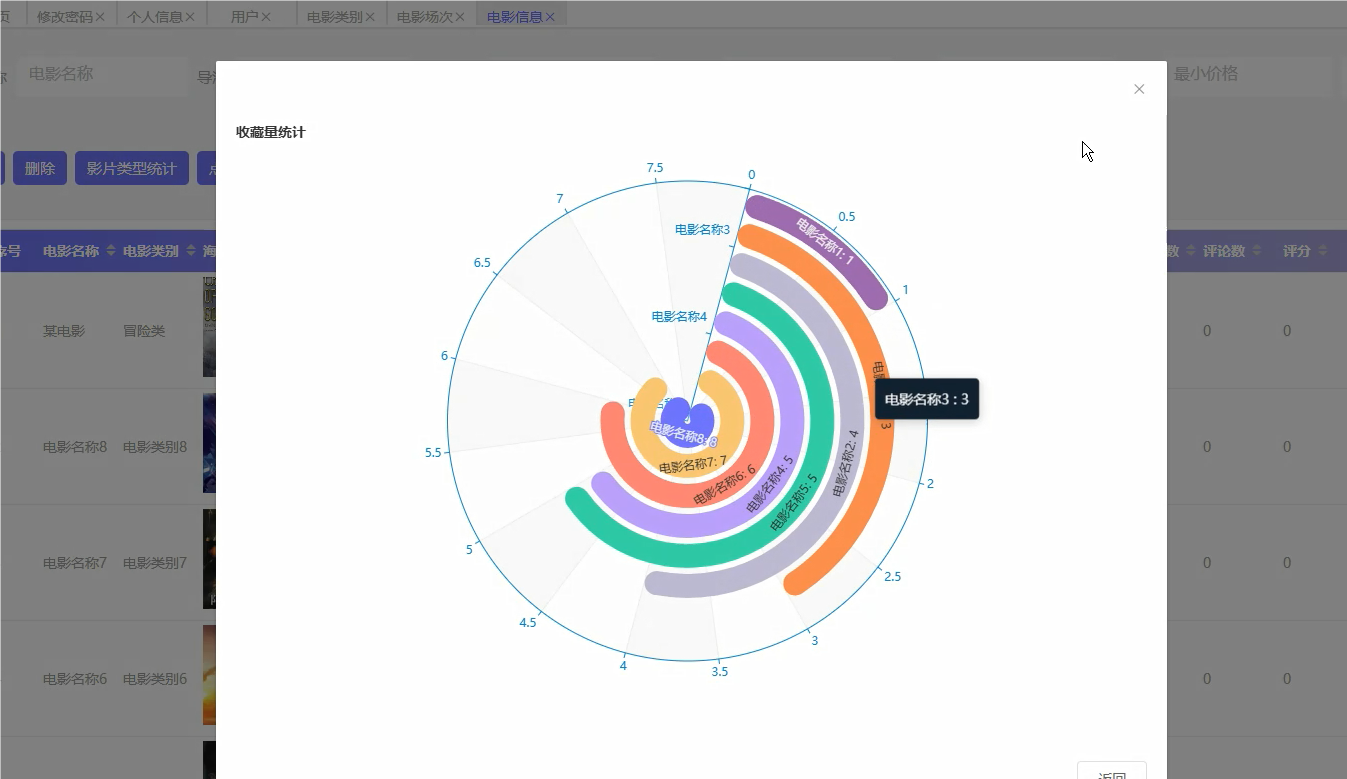Open 影片类型统计 chart button

pyautogui.click(x=131, y=168)
